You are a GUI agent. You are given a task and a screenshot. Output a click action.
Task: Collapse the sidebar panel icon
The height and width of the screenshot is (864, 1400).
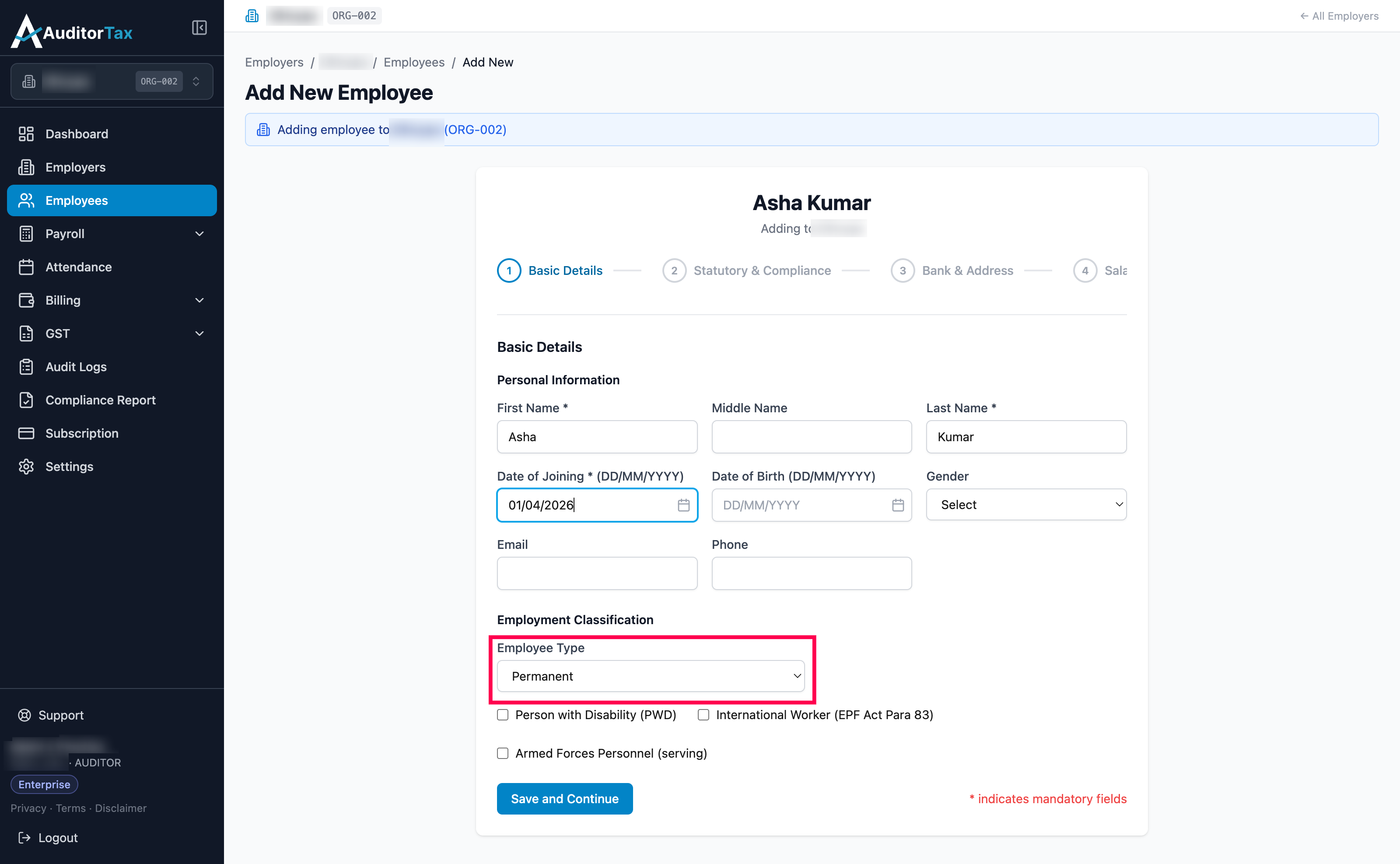199,28
